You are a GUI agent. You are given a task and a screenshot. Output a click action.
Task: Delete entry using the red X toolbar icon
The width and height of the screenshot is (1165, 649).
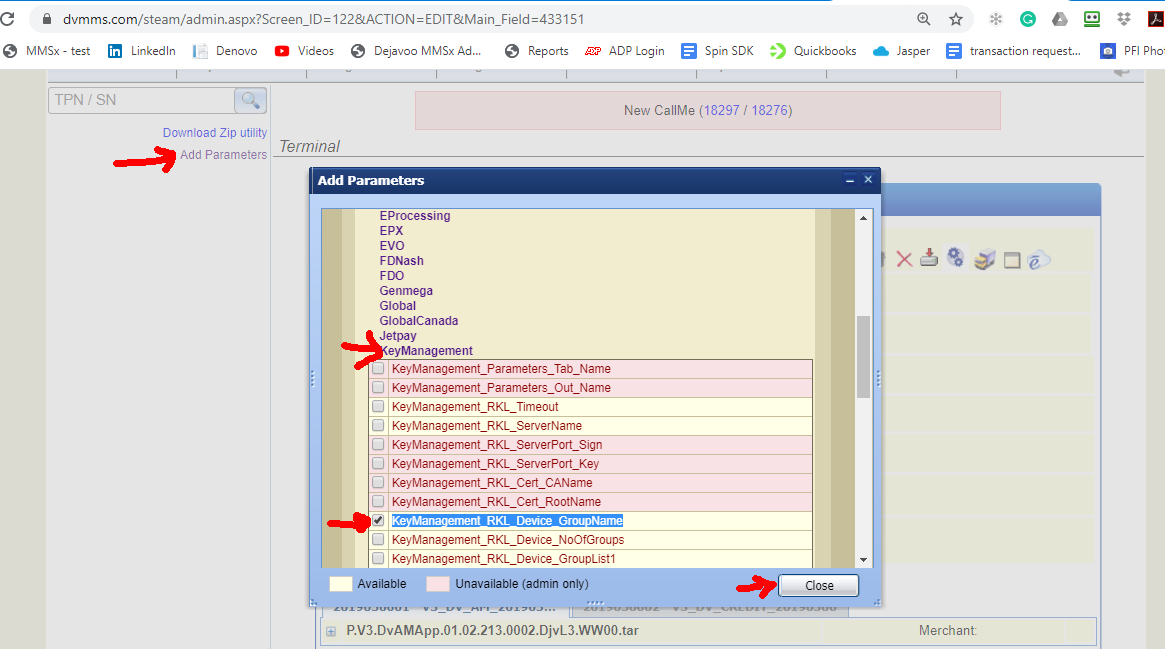click(x=904, y=258)
